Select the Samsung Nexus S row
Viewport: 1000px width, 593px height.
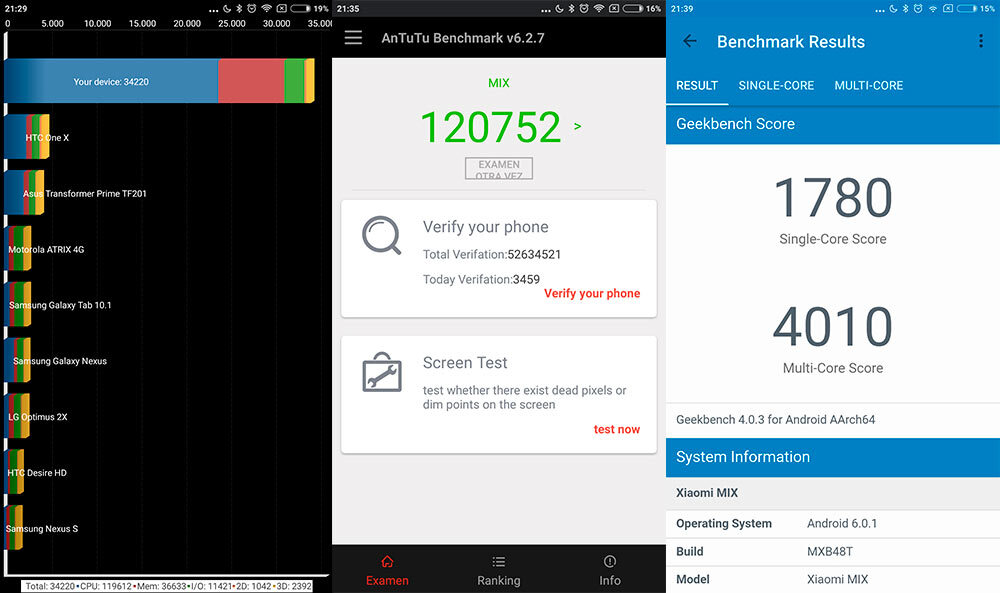(42, 529)
